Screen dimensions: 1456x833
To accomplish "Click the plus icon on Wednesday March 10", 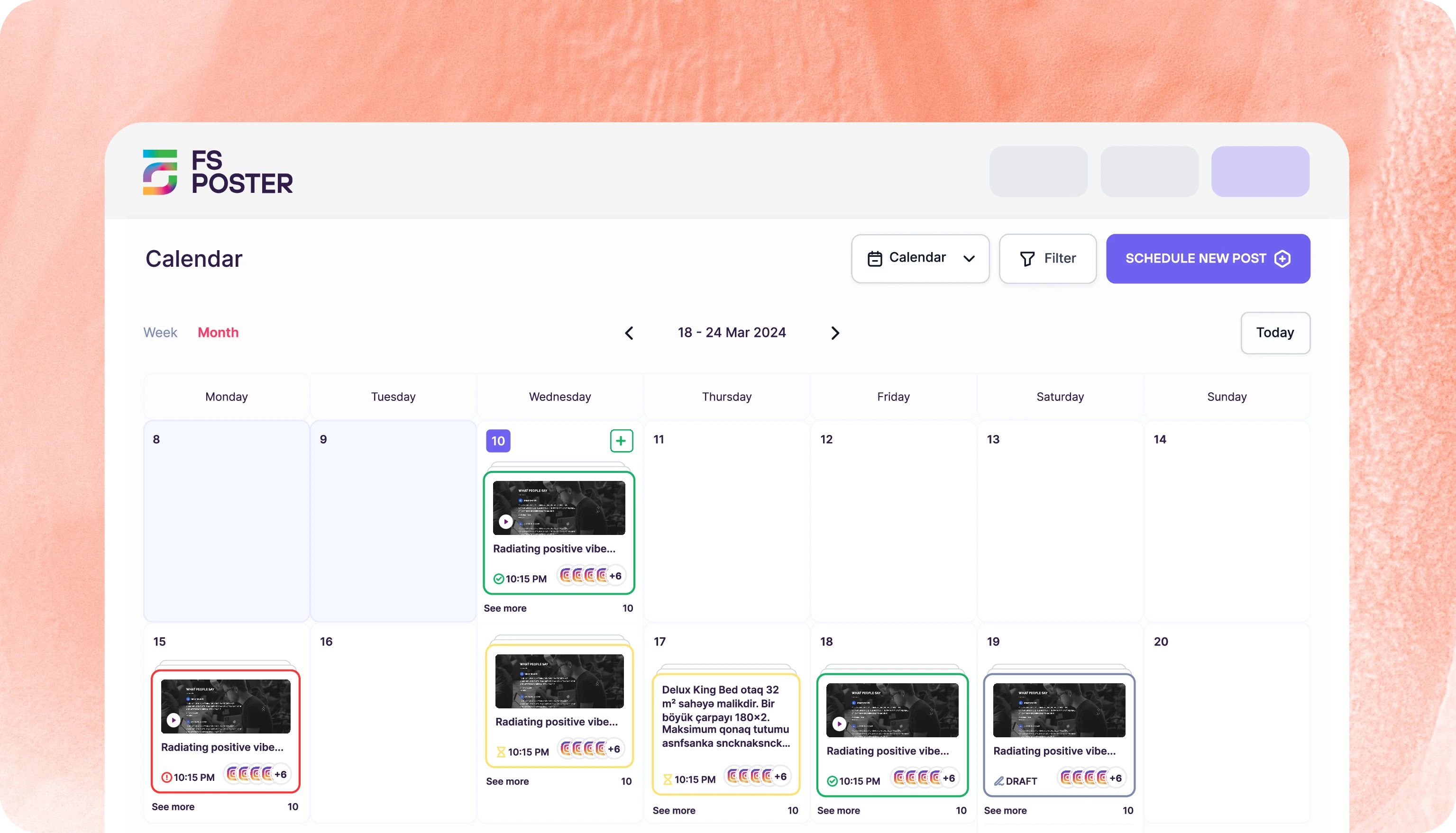I will (622, 441).
